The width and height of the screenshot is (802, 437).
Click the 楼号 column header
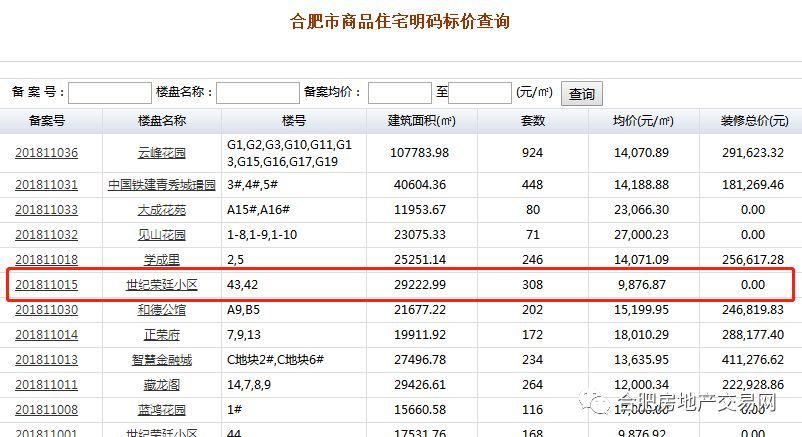tap(294, 121)
